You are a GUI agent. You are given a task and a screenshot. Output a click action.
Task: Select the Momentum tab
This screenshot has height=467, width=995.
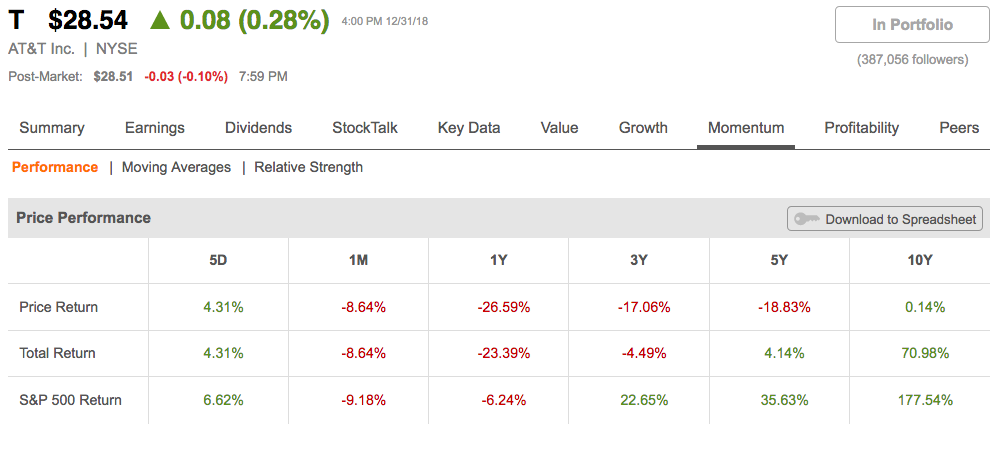(x=746, y=128)
